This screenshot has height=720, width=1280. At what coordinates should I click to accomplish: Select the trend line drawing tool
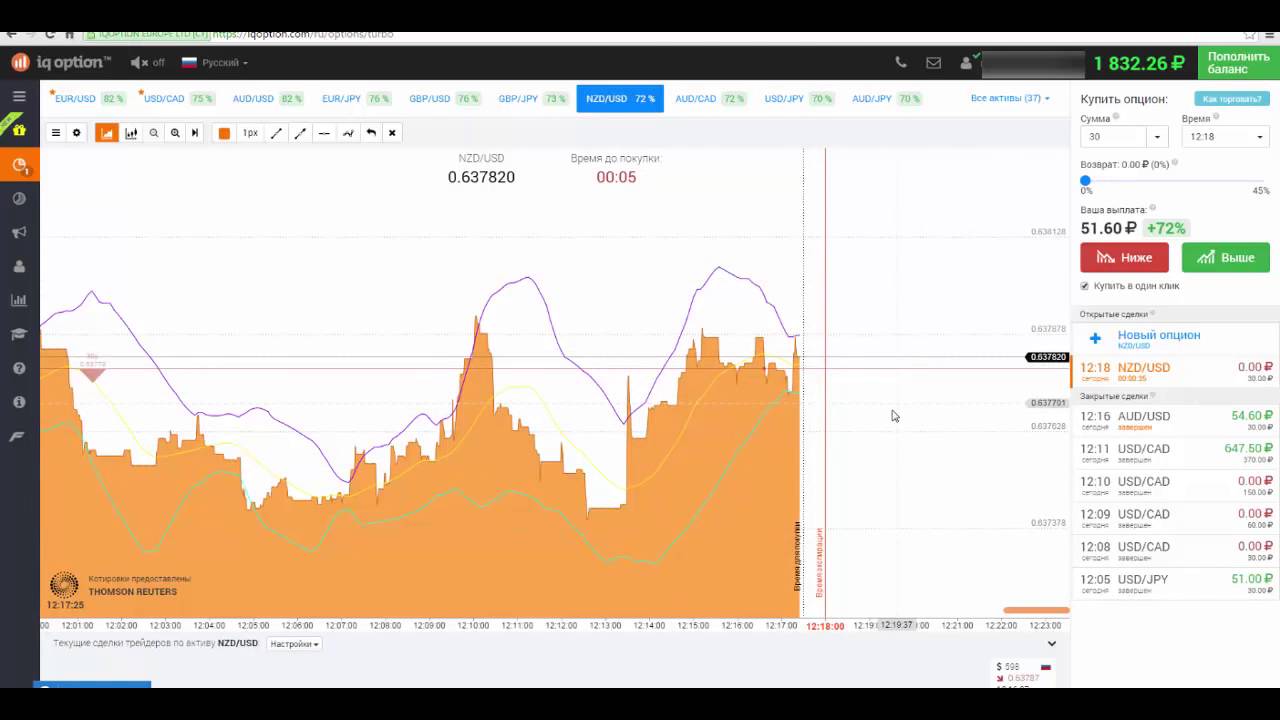tap(276, 133)
